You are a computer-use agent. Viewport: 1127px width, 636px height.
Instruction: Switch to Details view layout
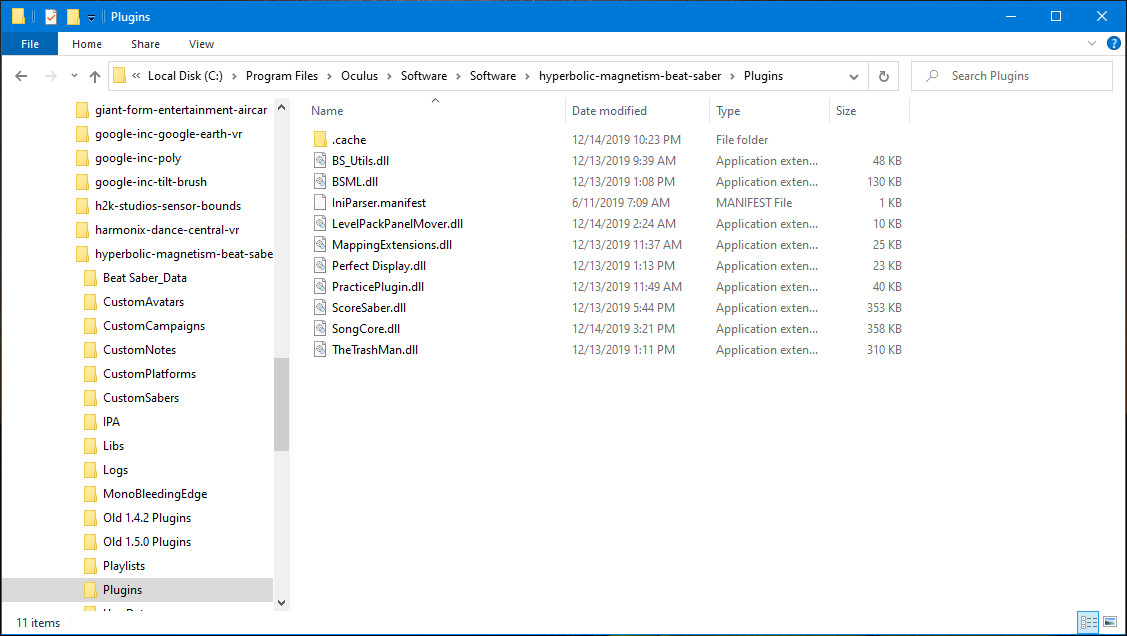[1088, 622]
